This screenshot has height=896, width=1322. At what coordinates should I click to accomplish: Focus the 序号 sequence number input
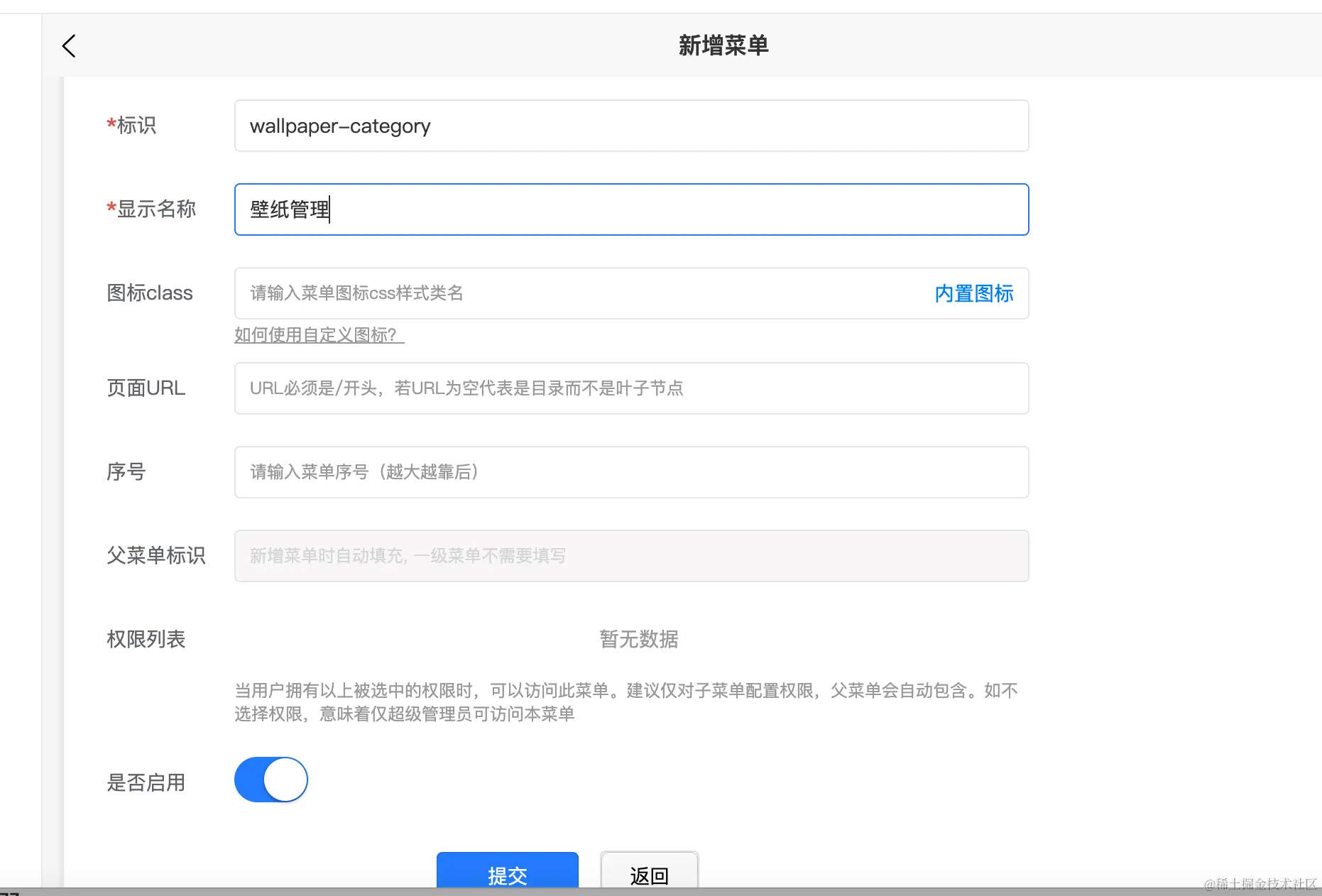tap(630, 471)
